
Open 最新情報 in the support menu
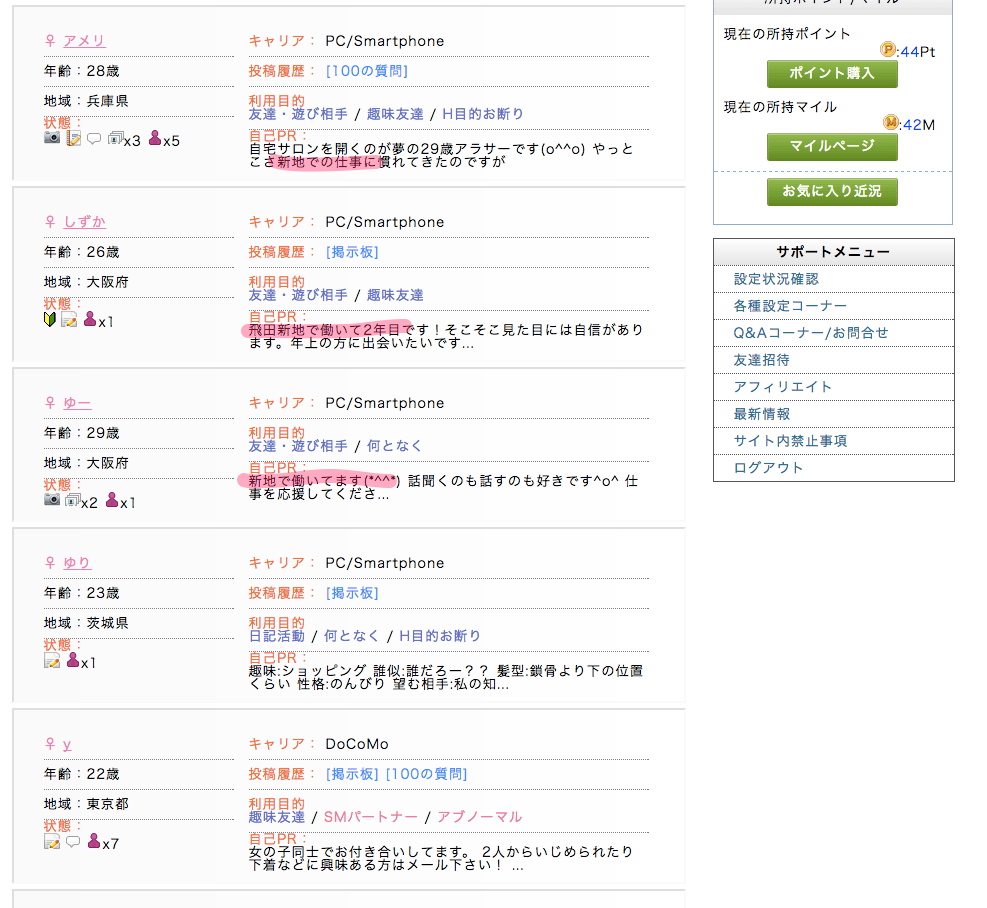[x=761, y=414]
